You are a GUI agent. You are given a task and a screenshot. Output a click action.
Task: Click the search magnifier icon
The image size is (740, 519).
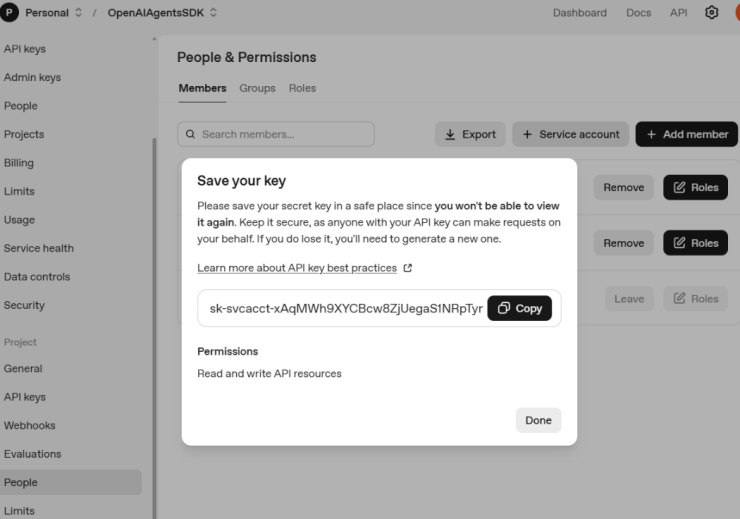[188, 134]
